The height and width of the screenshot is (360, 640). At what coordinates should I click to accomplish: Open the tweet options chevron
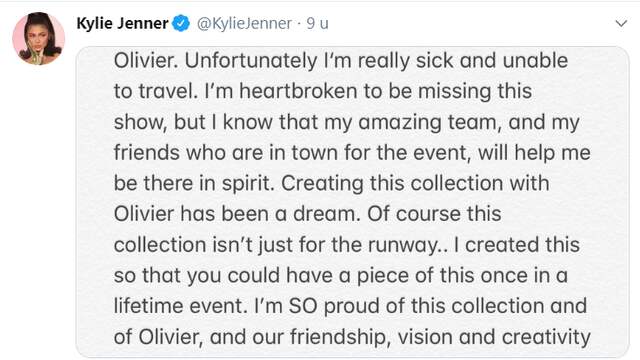point(621,23)
